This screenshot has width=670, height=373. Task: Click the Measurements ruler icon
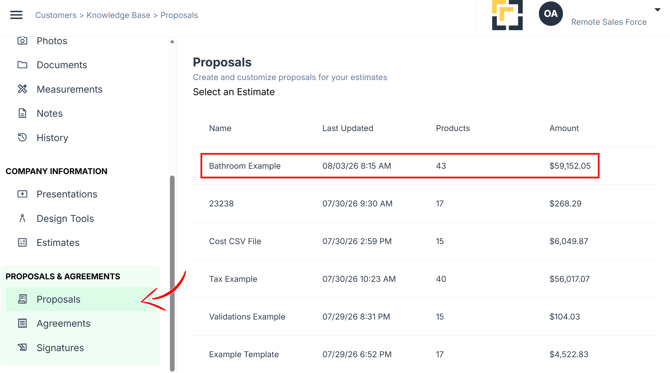coord(22,89)
